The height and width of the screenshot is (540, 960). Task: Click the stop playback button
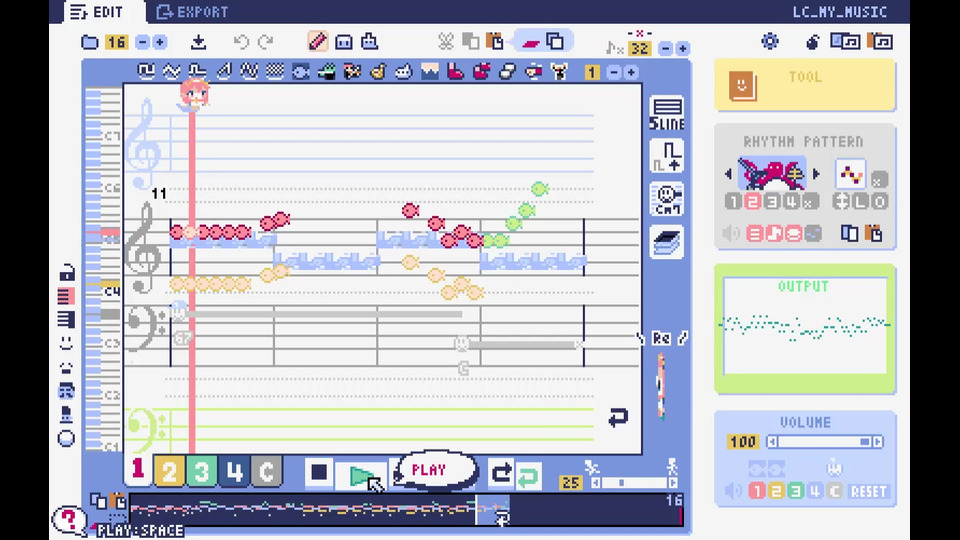pyautogui.click(x=319, y=472)
